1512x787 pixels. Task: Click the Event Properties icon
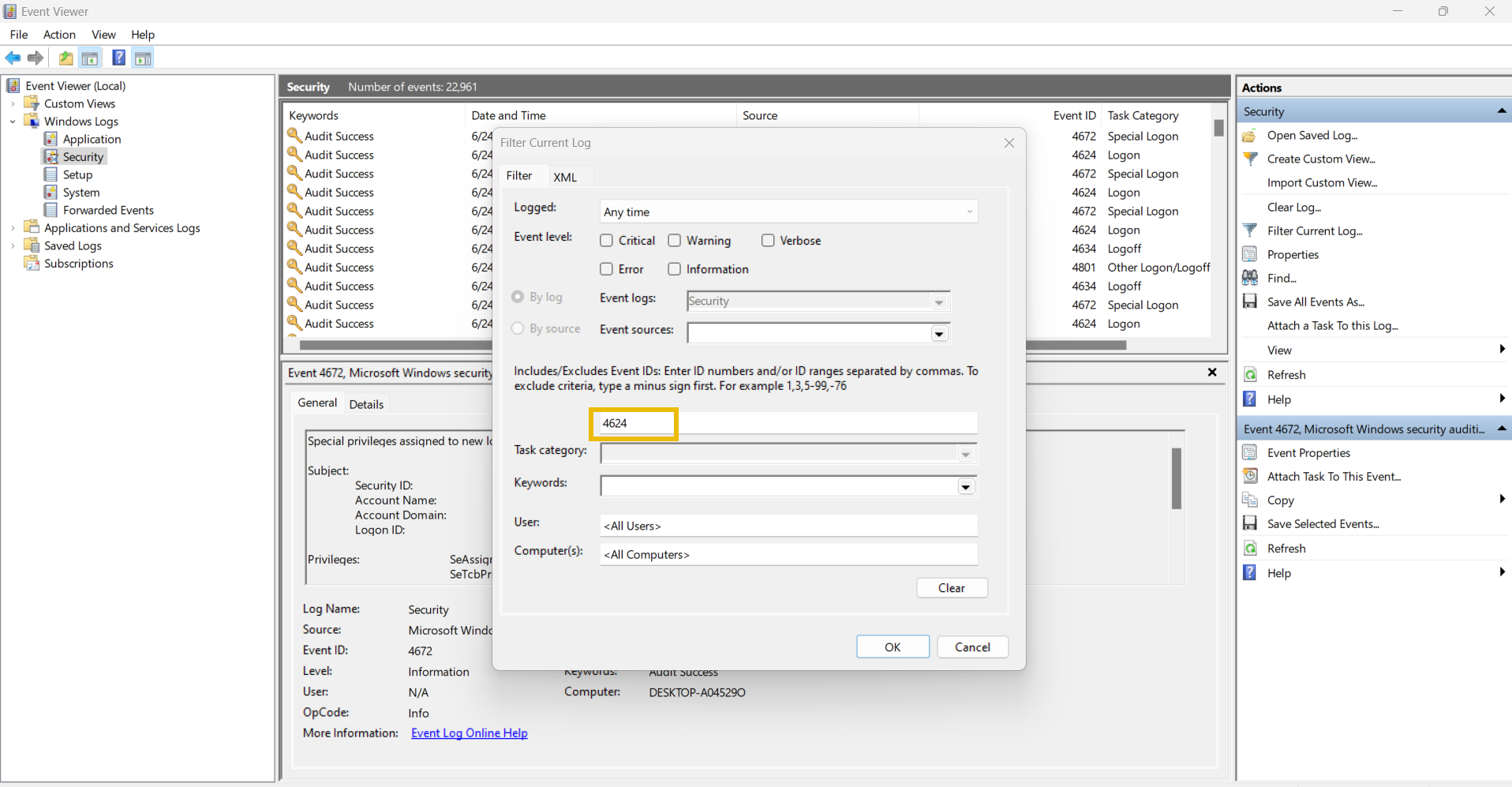(1250, 452)
